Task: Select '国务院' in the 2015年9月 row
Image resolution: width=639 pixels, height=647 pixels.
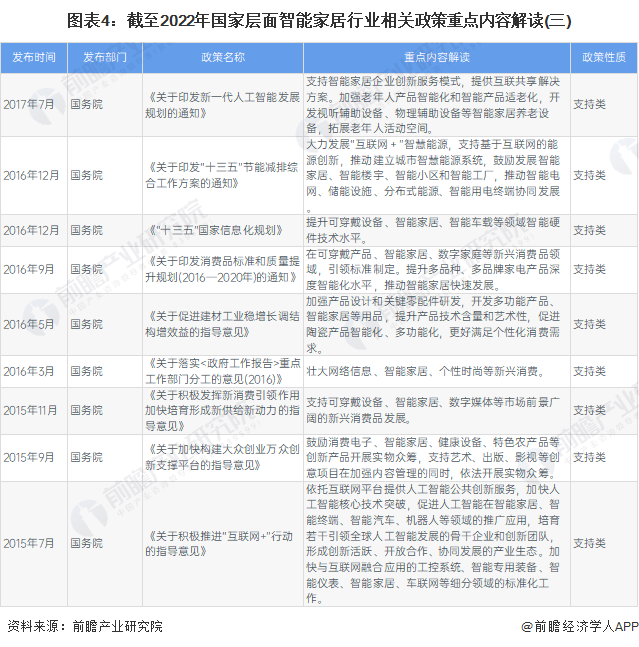Action: coord(86,457)
